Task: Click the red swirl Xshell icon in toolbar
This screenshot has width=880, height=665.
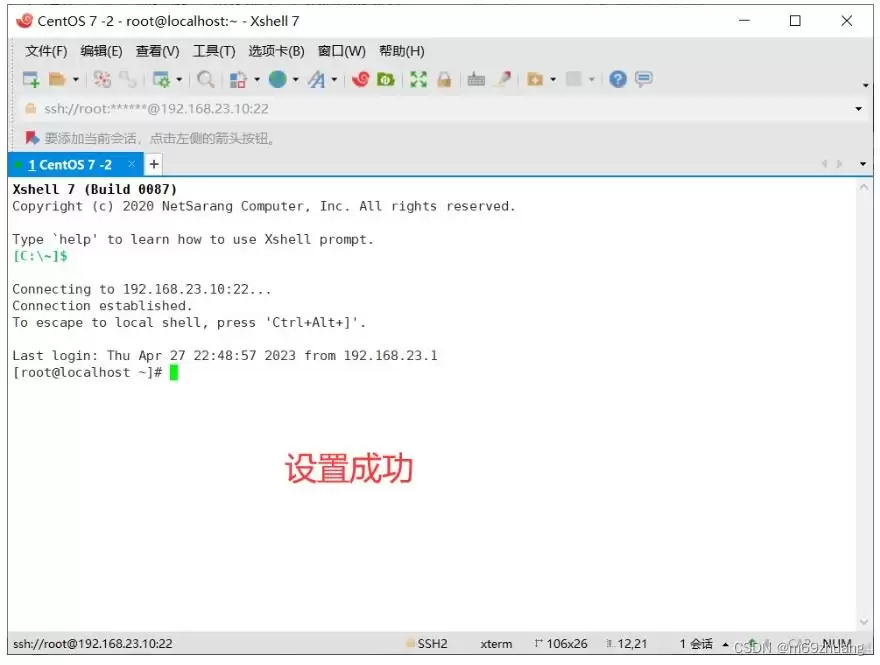Action: coord(361,80)
